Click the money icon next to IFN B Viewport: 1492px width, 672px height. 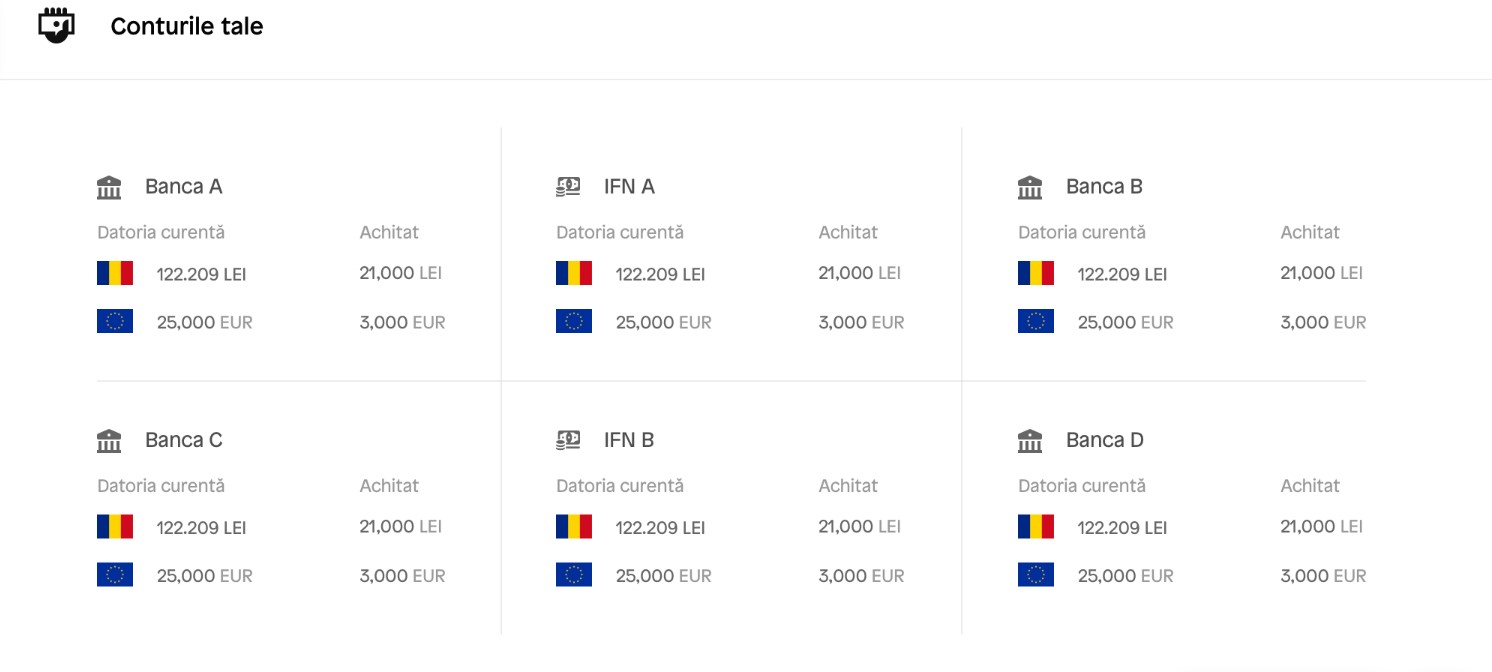pyautogui.click(x=568, y=441)
